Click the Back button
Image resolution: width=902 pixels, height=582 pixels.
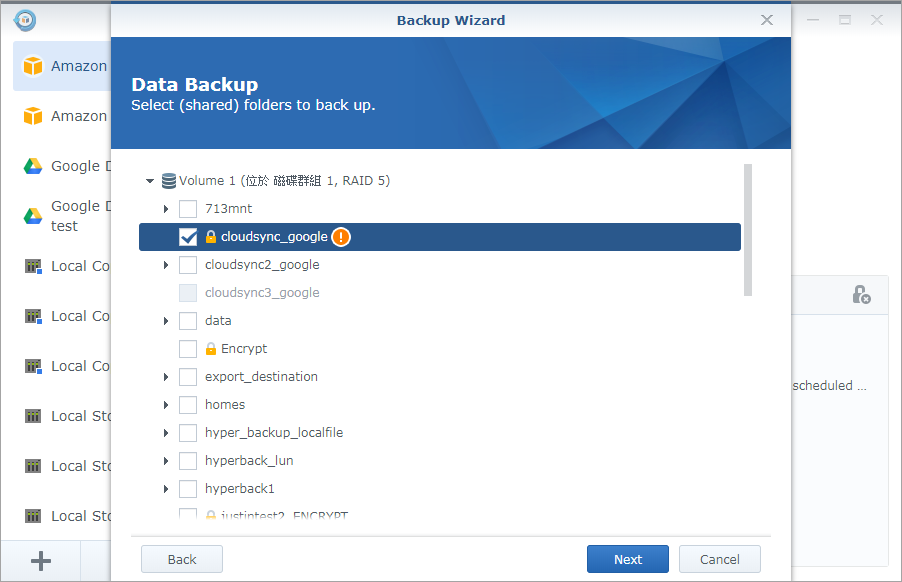(x=181, y=559)
